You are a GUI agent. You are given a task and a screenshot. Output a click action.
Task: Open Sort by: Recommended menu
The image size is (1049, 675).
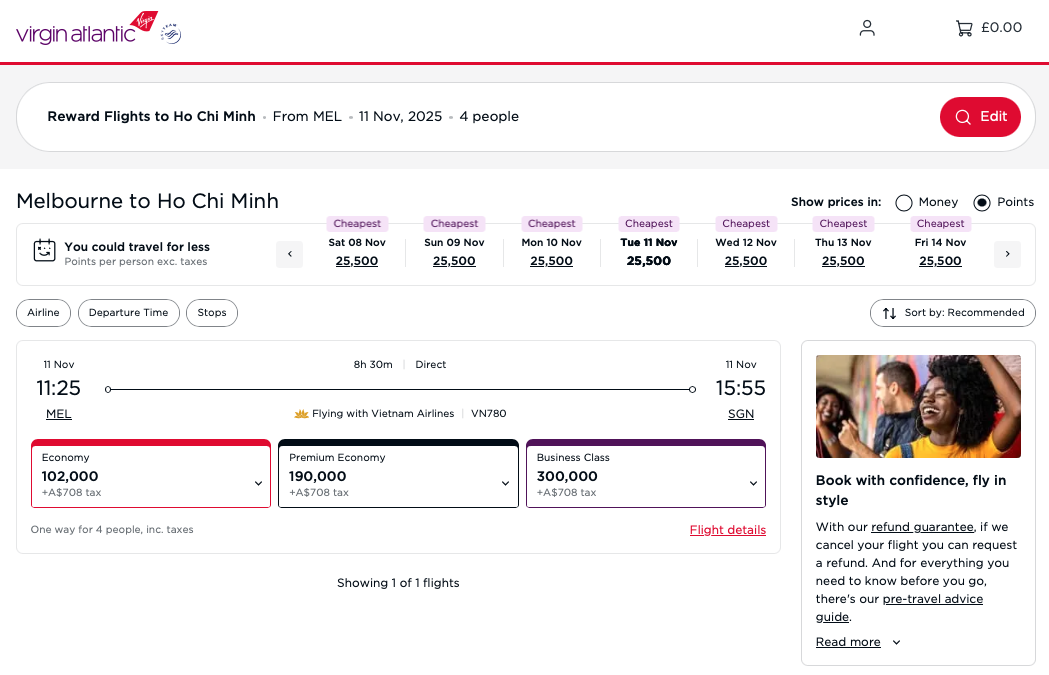coord(953,313)
